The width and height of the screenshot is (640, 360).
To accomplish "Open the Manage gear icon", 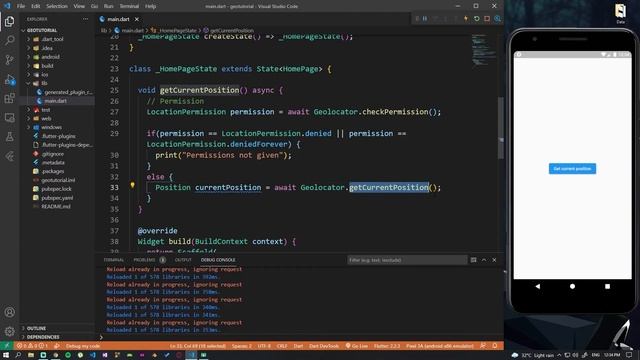I will click(x=9, y=331).
